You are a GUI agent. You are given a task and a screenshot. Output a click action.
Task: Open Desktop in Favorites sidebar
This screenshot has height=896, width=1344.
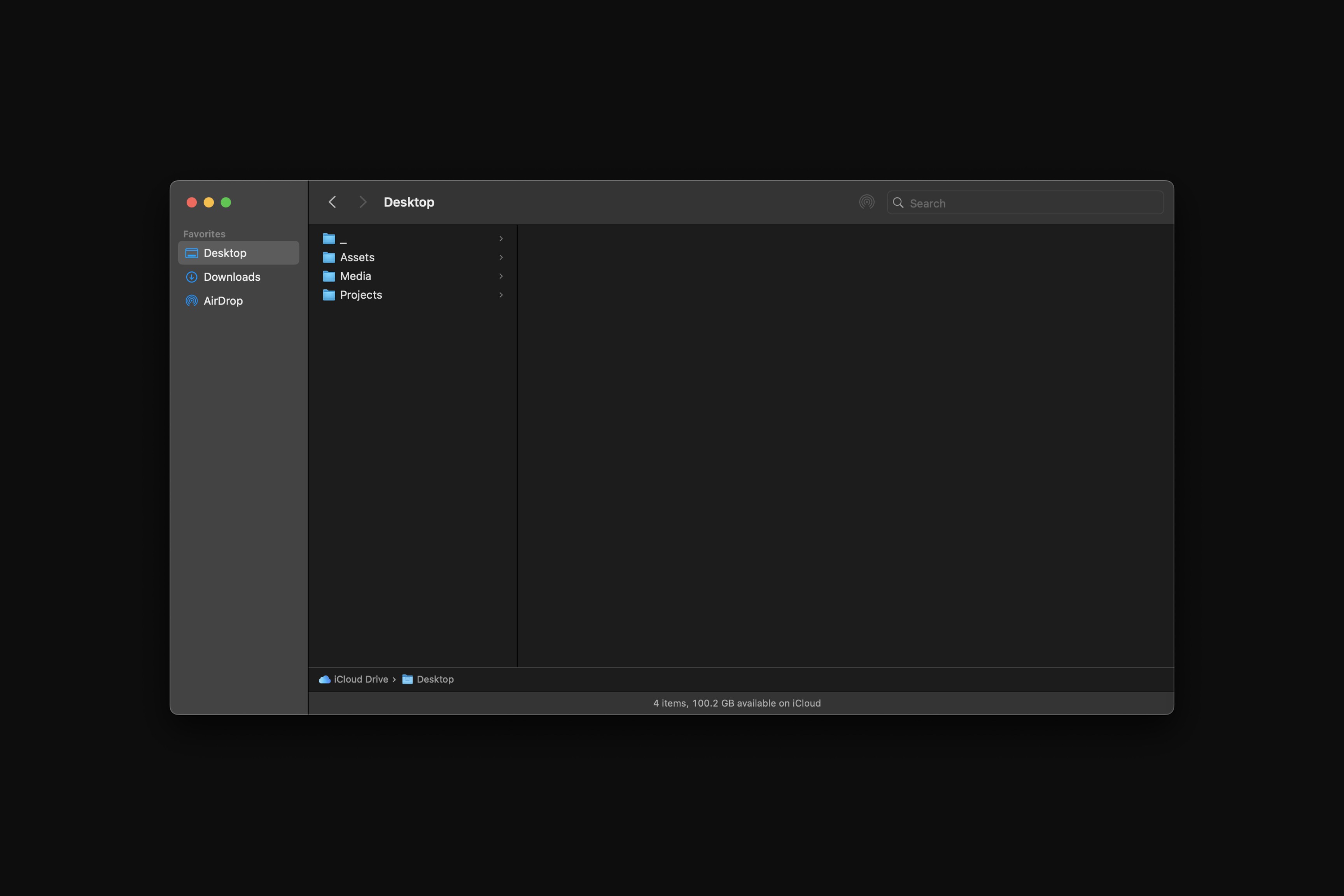pyautogui.click(x=225, y=253)
